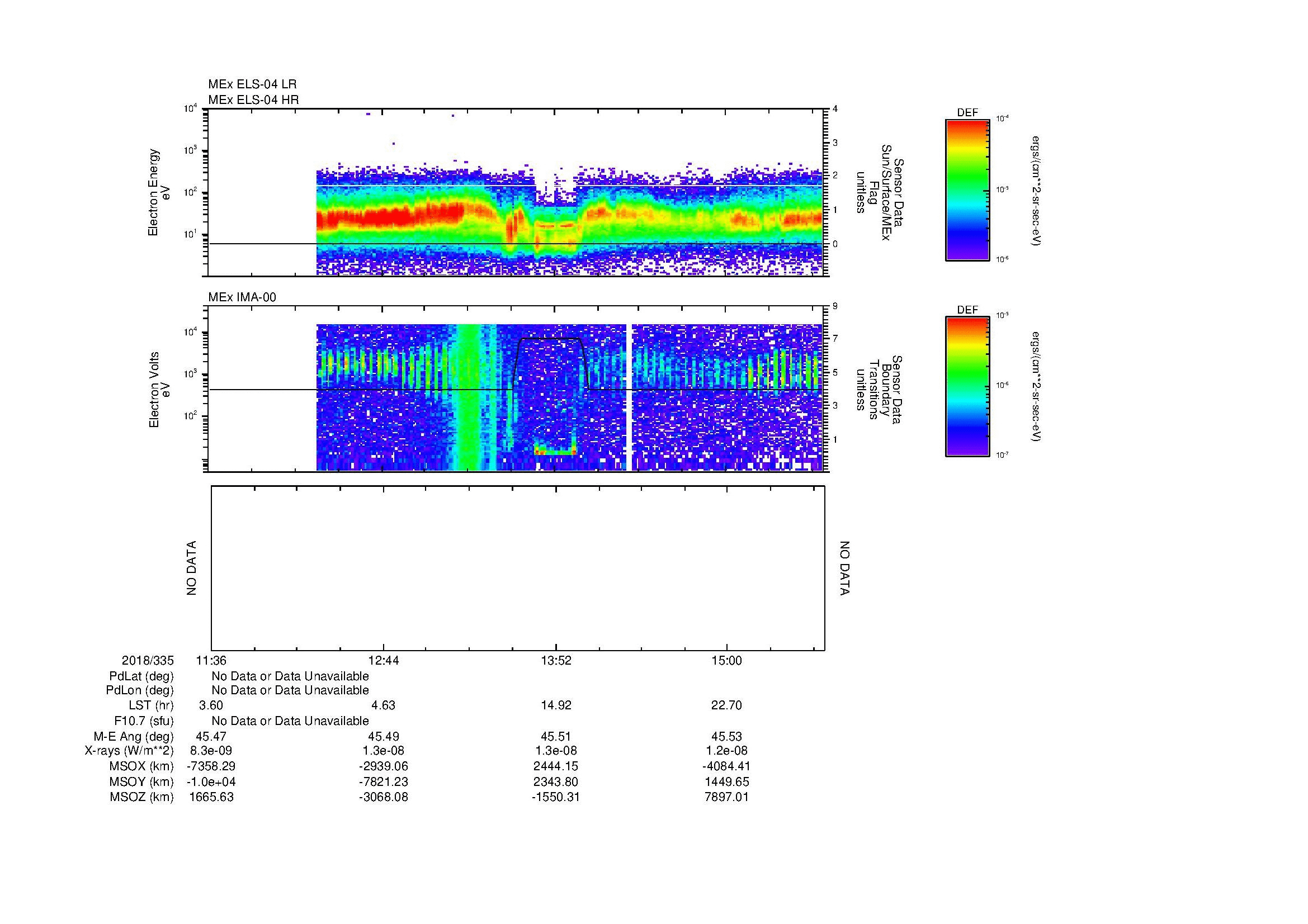The width and height of the screenshot is (1308, 924).
Task: Click MSOX value 2444.15
Action: 555,766
